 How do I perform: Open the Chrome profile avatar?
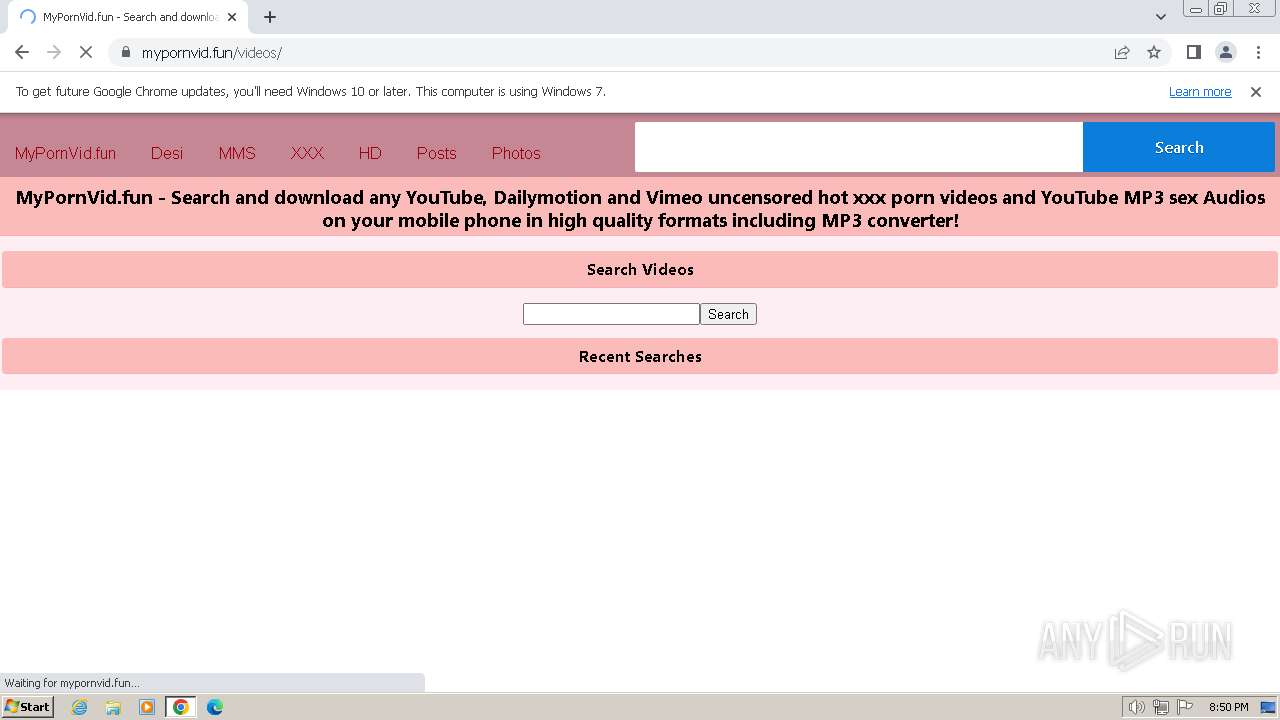click(x=1225, y=52)
